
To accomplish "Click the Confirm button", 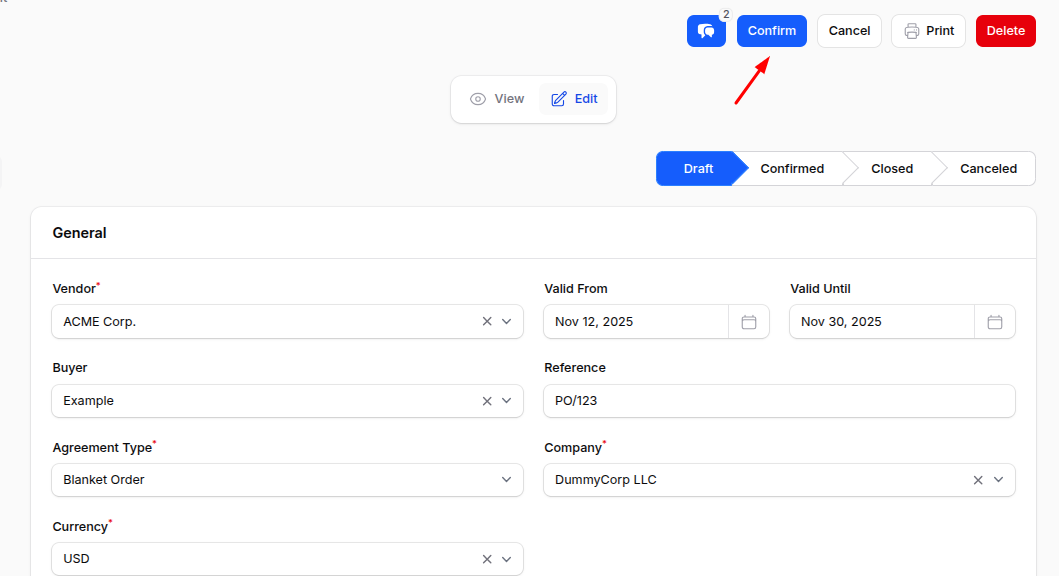I will [771, 31].
